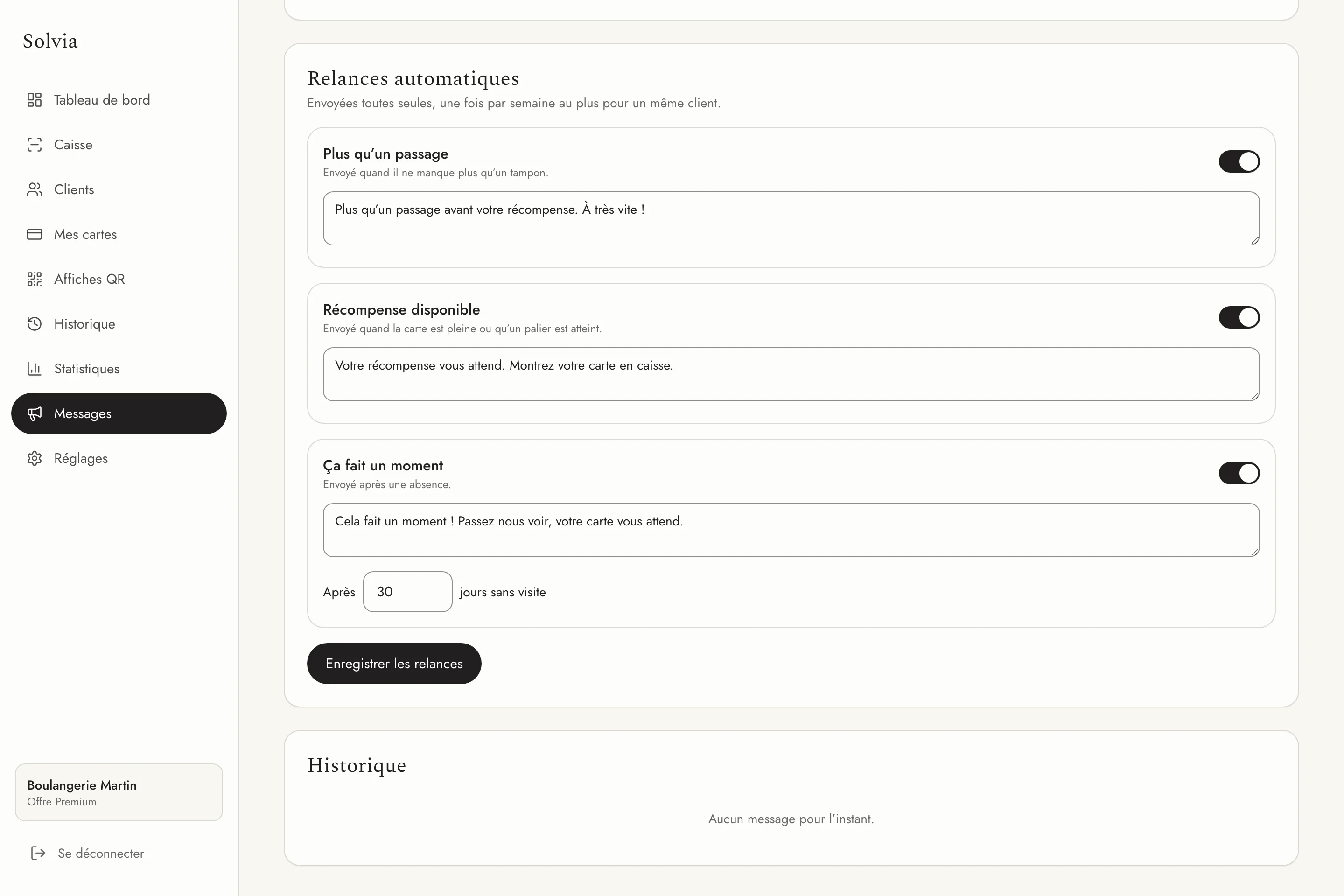Edit the Plus qu'un passage message text
Image resolution: width=1344 pixels, height=896 pixels.
(791, 218)
